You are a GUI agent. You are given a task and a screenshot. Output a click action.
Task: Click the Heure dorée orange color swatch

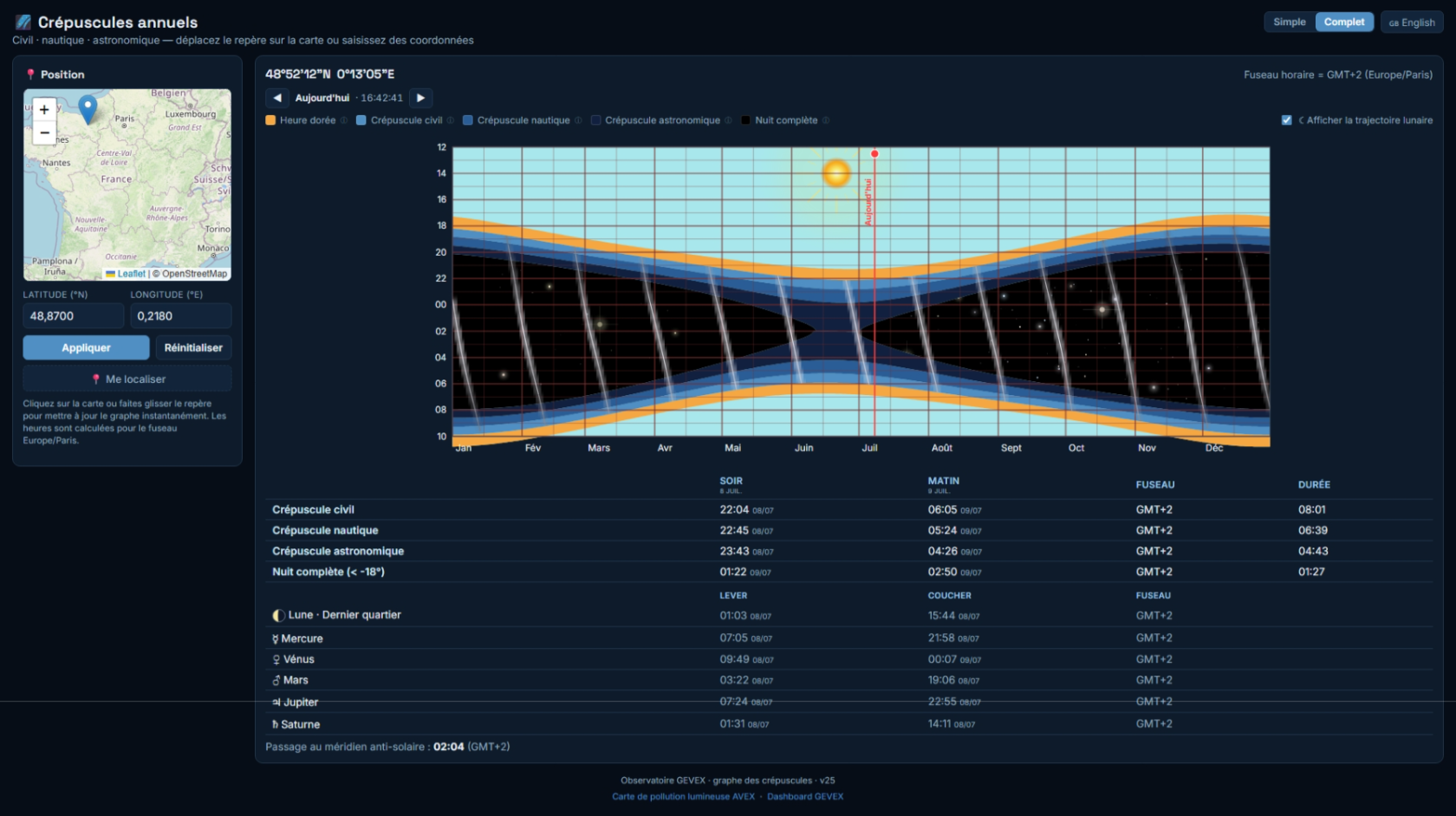point(270,120)
